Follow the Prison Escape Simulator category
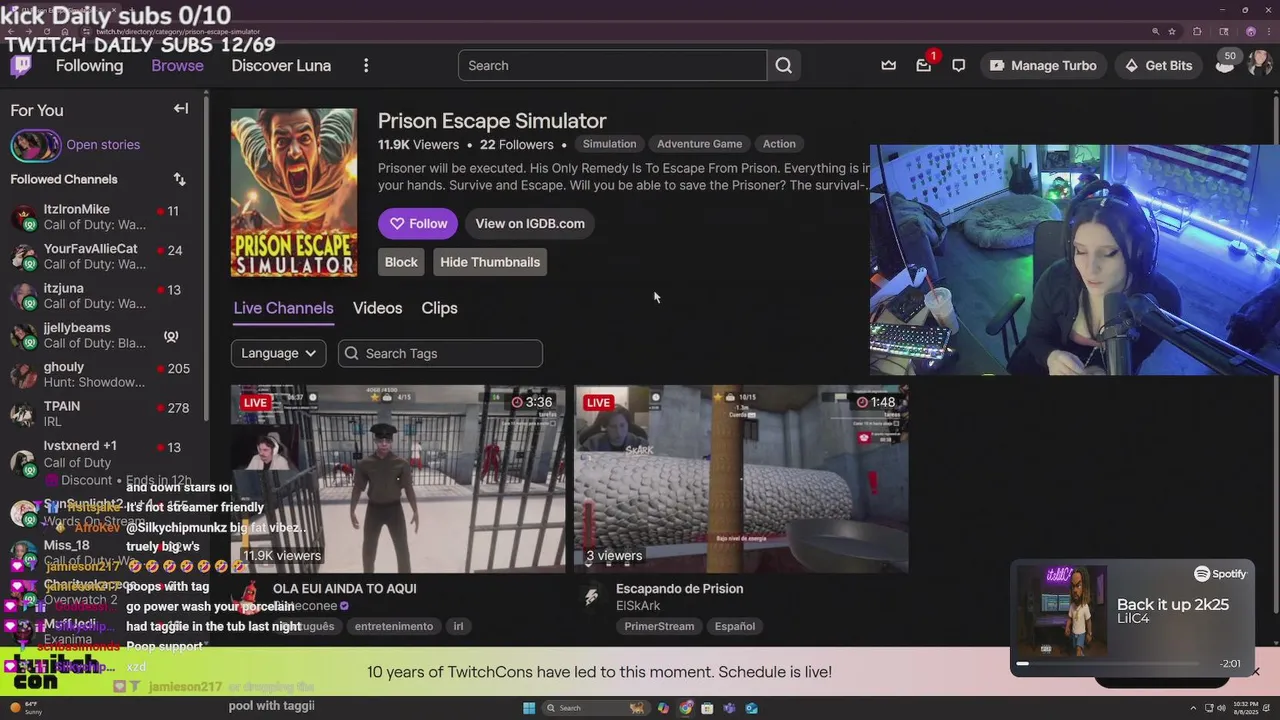Image resolution: width=1280 pixels, height=720 pixels. [x=418, y=223]
